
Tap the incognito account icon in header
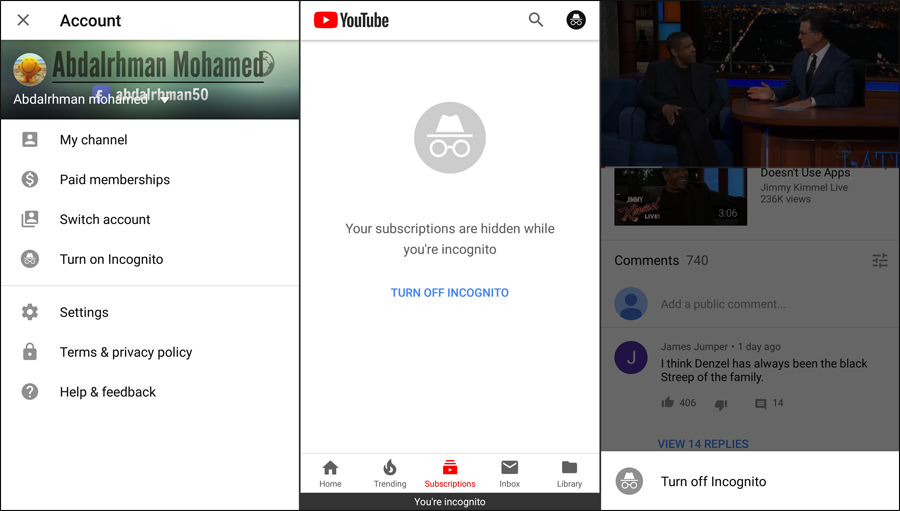click(x=576, y=20)
